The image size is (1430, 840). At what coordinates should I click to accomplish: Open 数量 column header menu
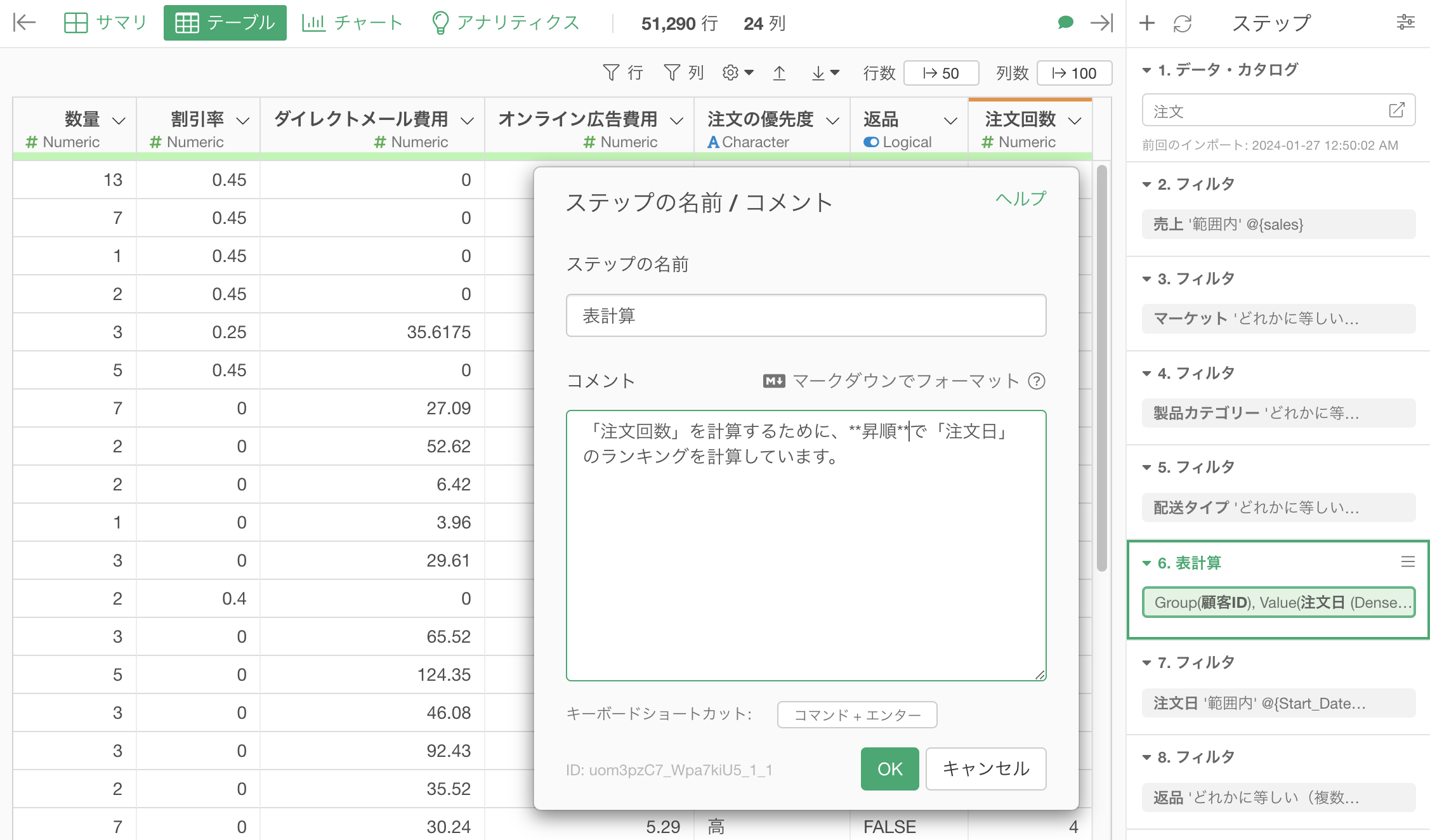click(119, 120)
